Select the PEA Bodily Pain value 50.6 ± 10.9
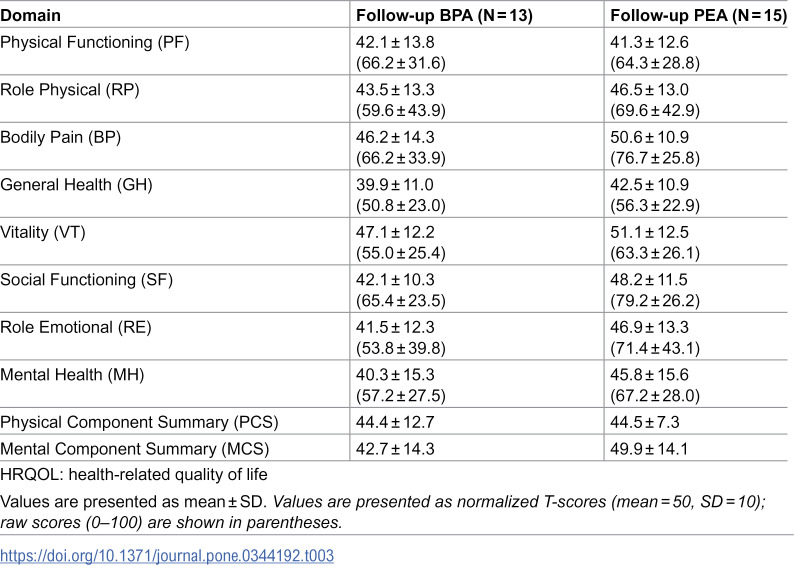The image size is (794, 566). pos(649,137)
